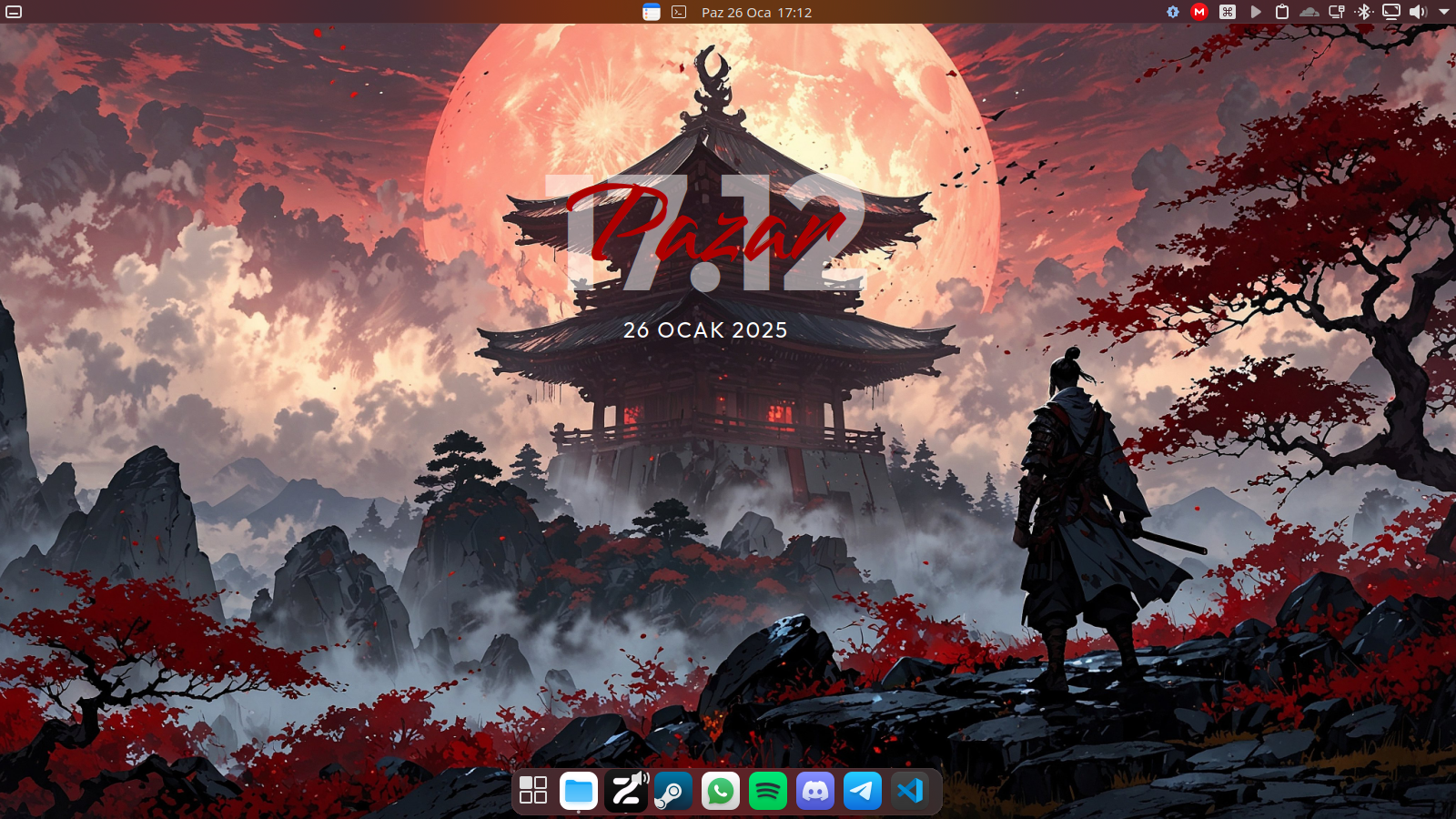Click the terminal icon in the top panel
1456x819 pixels.
(x=679, y=12)
